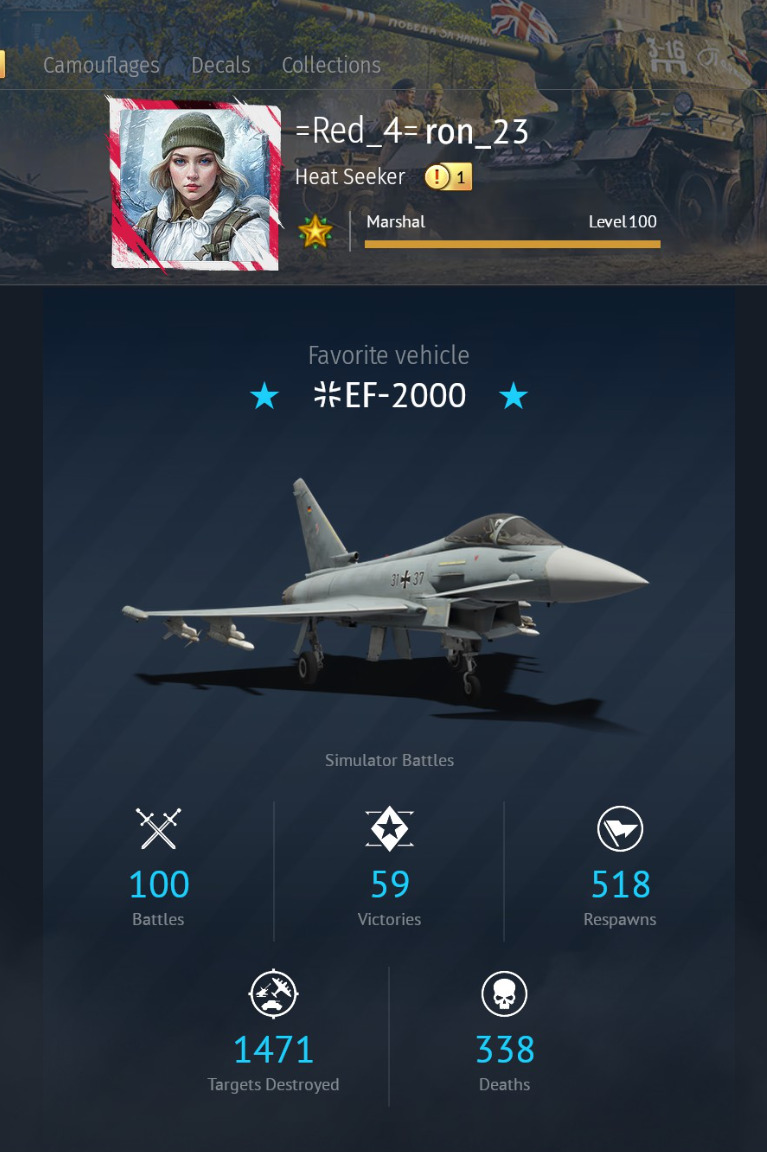Click the Marshal level progress bar
Viewport: 767px width, 1152px height.
pyautogui.click(x=512, y=244)
